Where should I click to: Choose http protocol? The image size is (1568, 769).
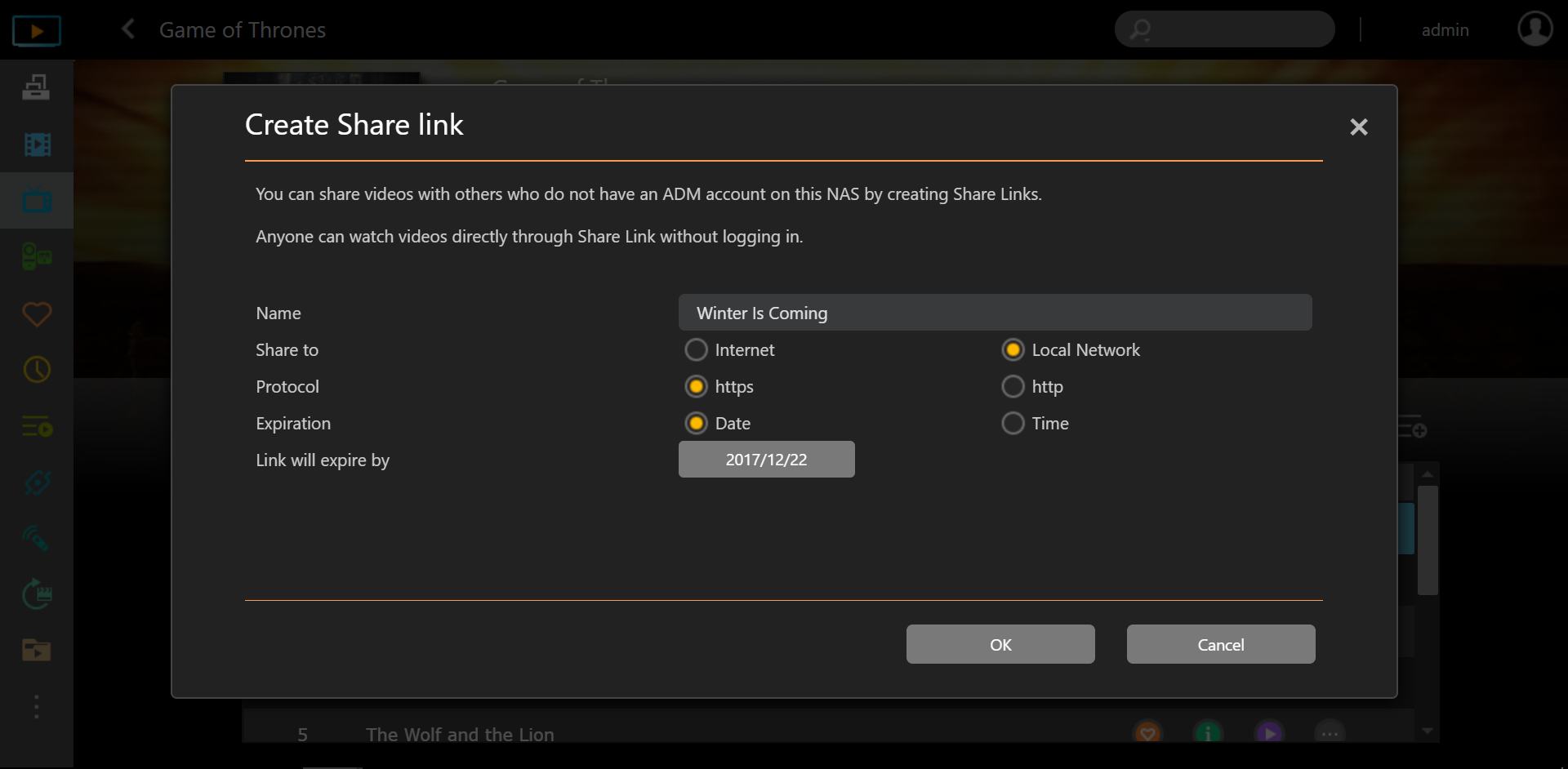click(1013, 386)
